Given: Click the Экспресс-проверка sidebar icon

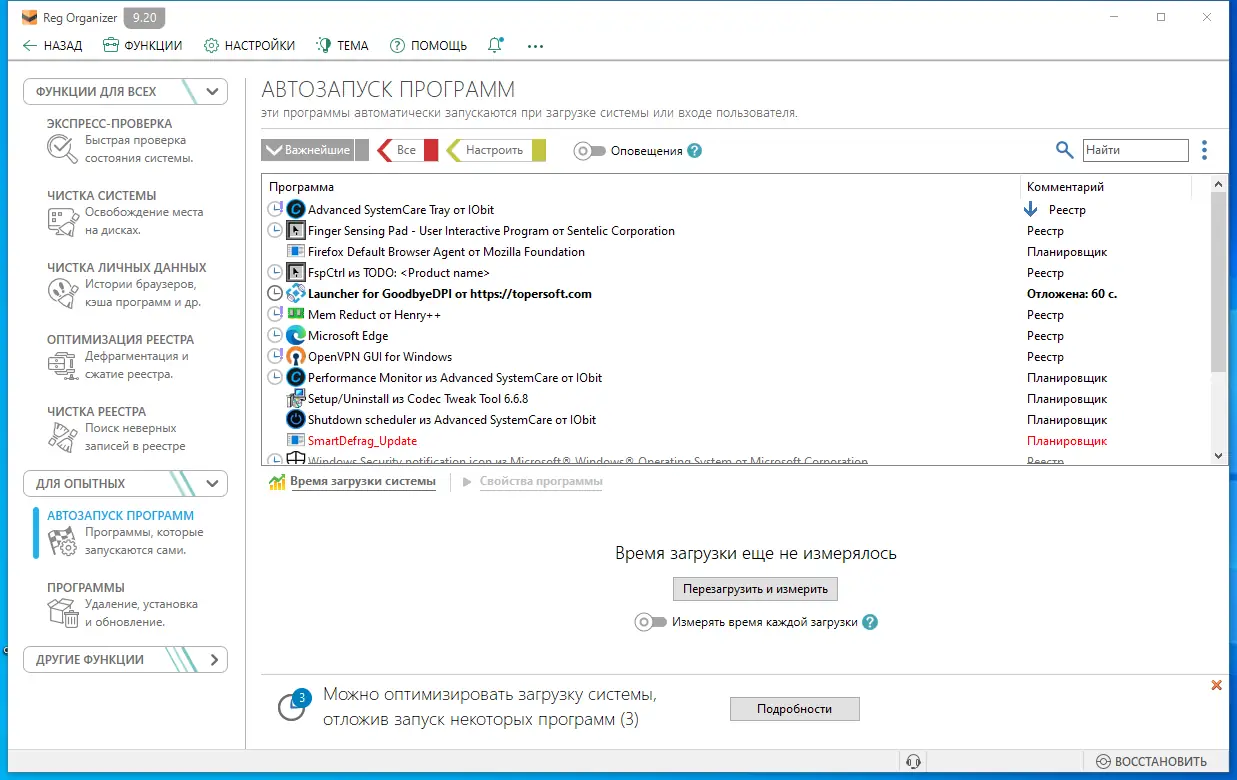Looking at the screenshot, I should 62,149.
